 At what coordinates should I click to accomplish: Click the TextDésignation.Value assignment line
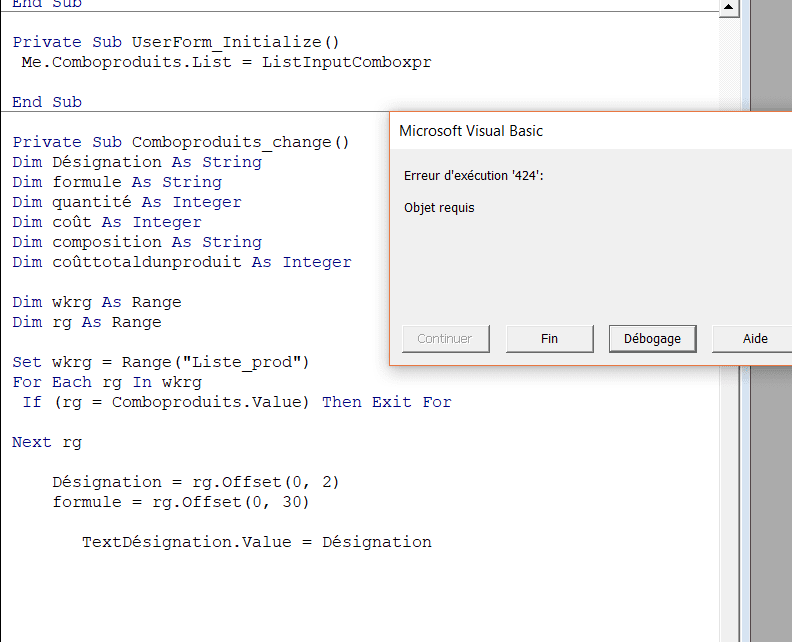[x=256, y=542]
